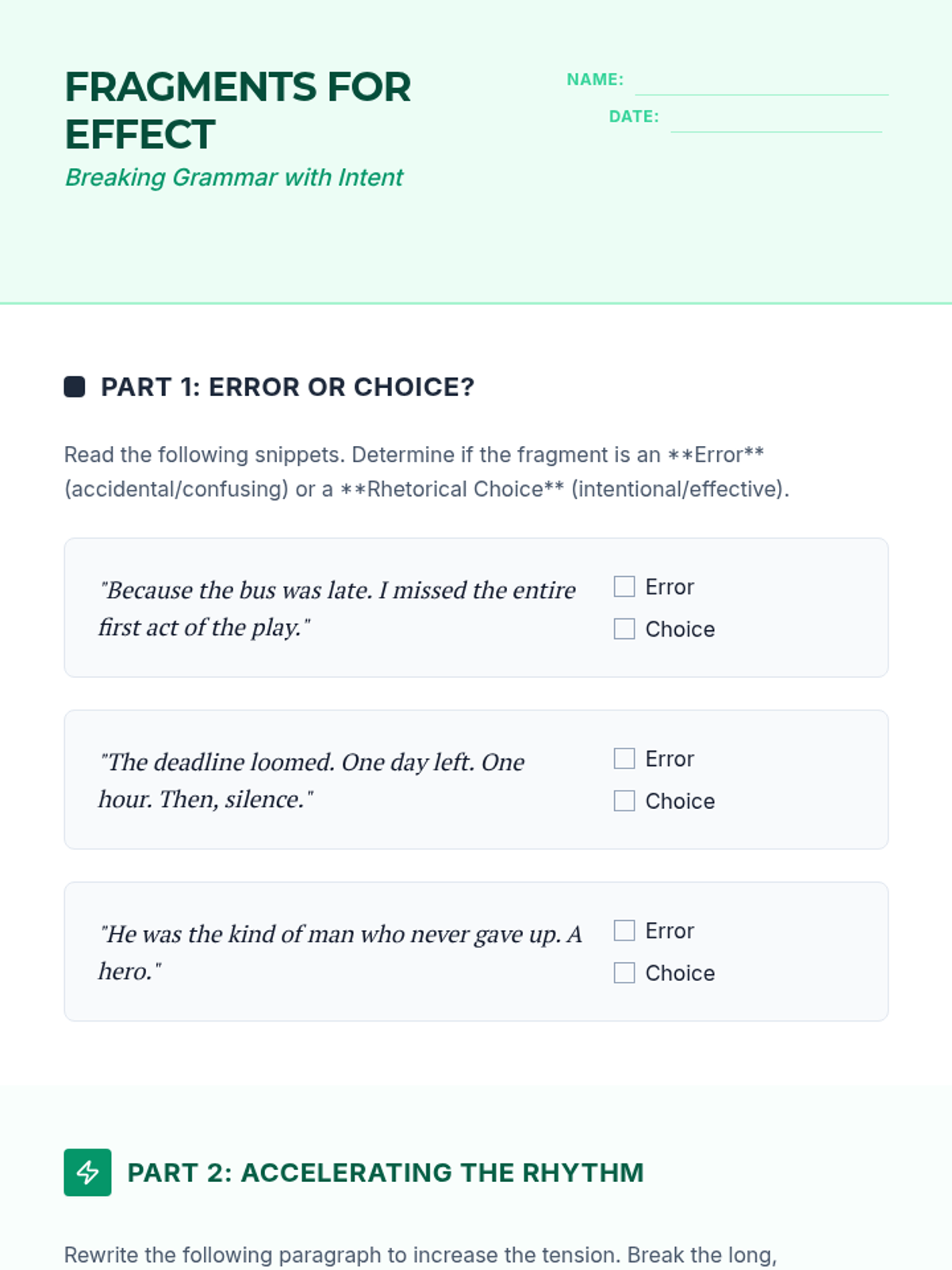Mark Error for the hero snippet

pos(624,930)
